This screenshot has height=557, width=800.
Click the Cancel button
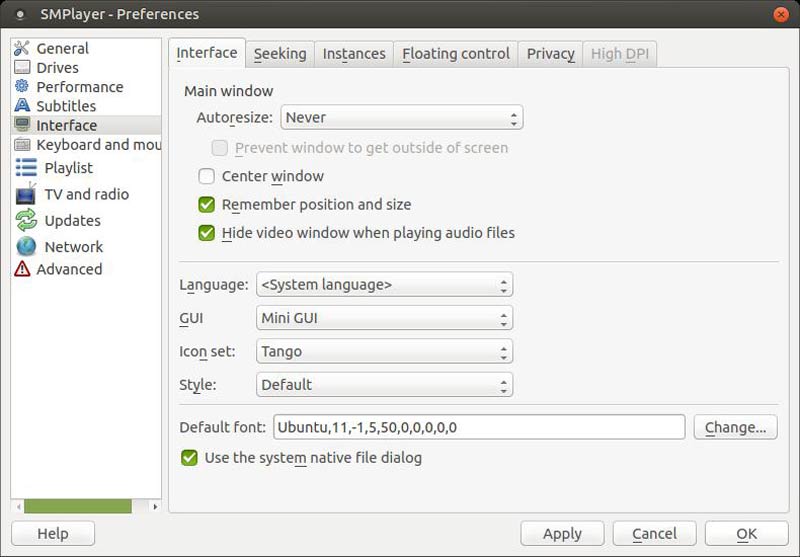click(655, 534)
